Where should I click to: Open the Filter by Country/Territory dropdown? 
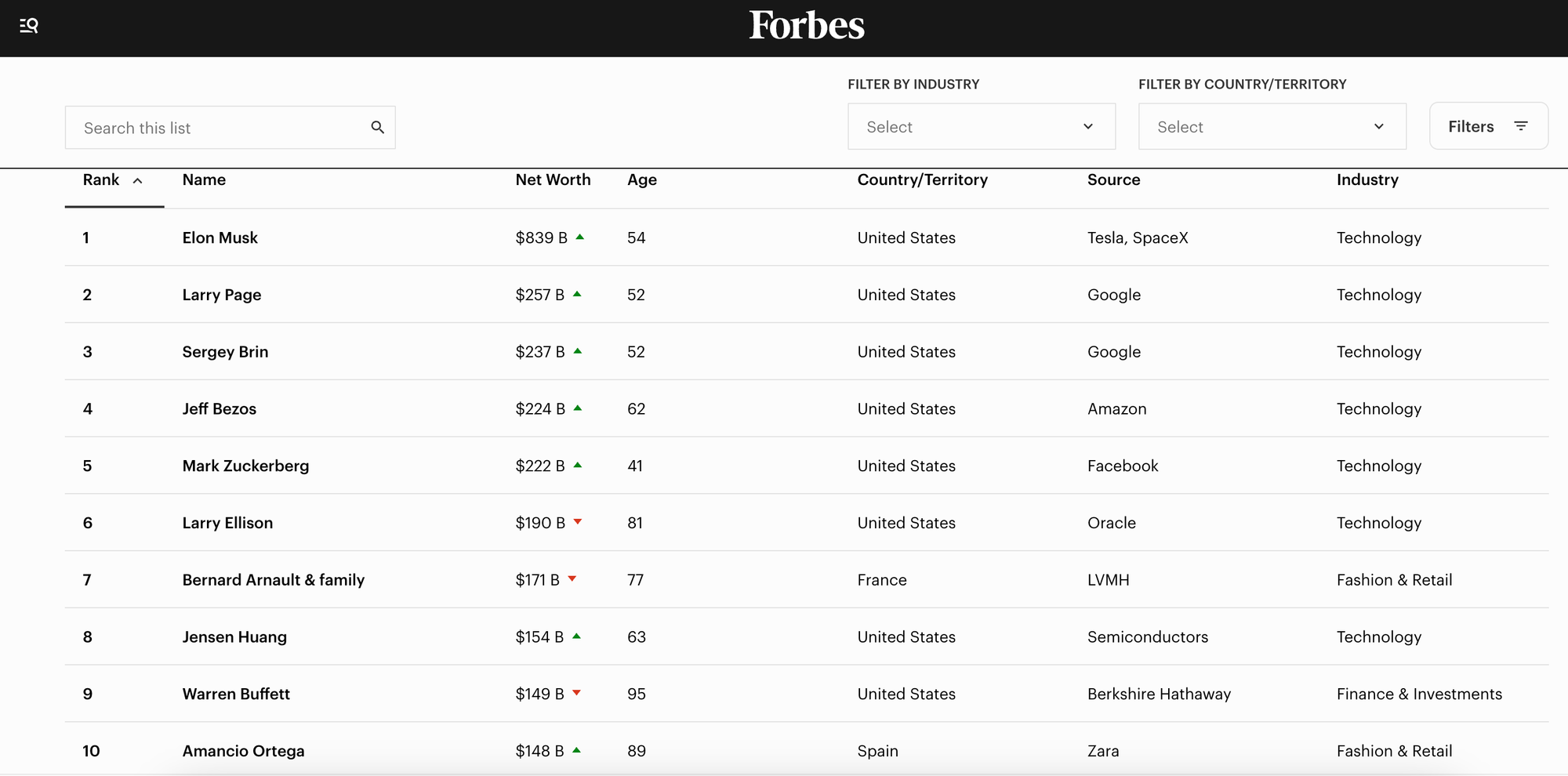tap(1272, 126)
